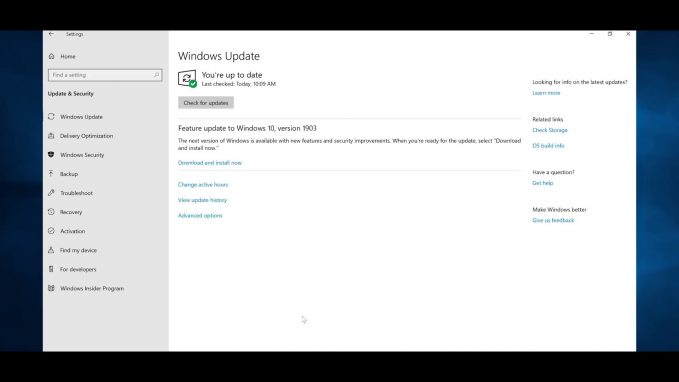Open Advanced options link
Screen dimensions: 679x382
[x=200, y=216]
